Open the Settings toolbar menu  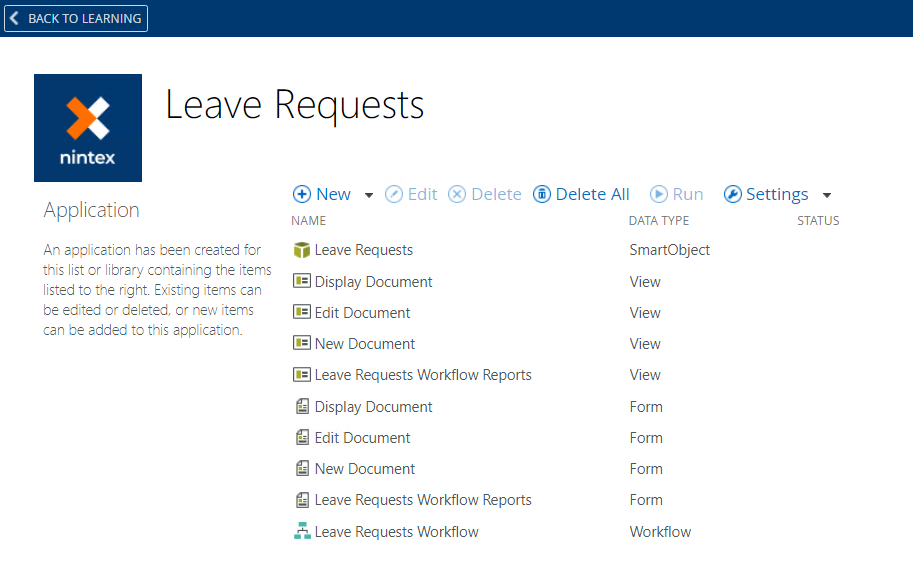coord(777,194)
